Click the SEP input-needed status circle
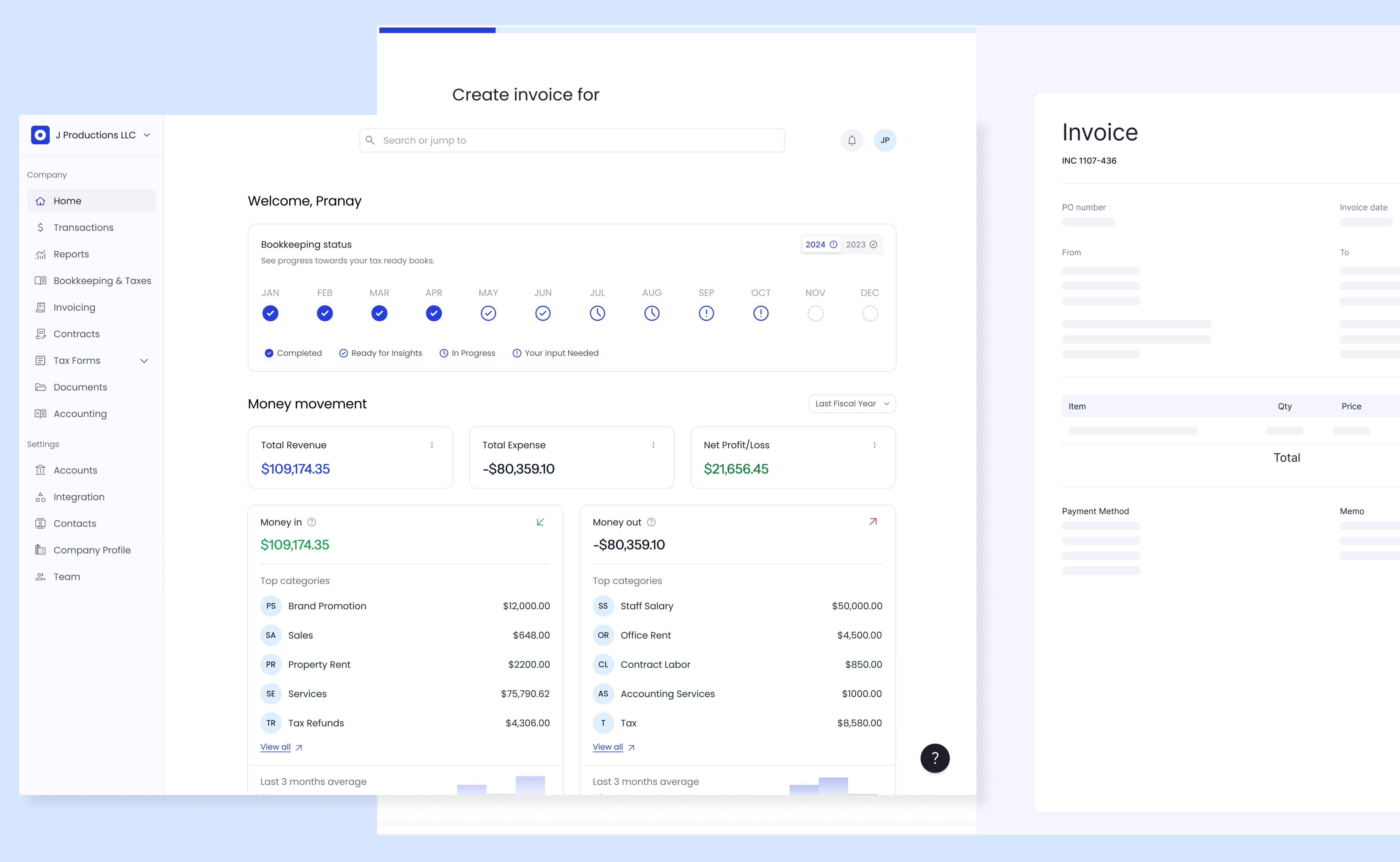 [706, 313]
